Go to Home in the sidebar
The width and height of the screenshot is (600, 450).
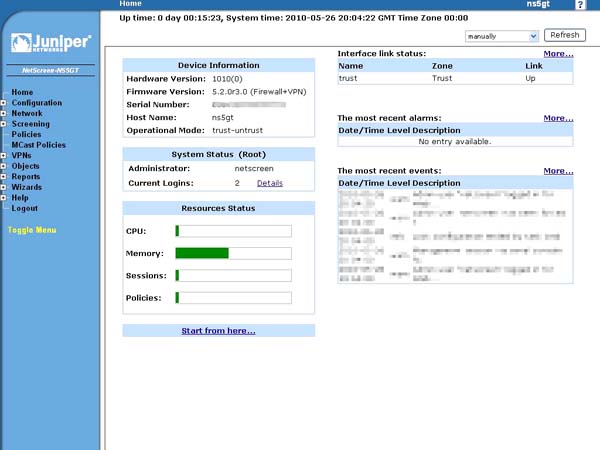pyautogui.click(x=22, y=92)
